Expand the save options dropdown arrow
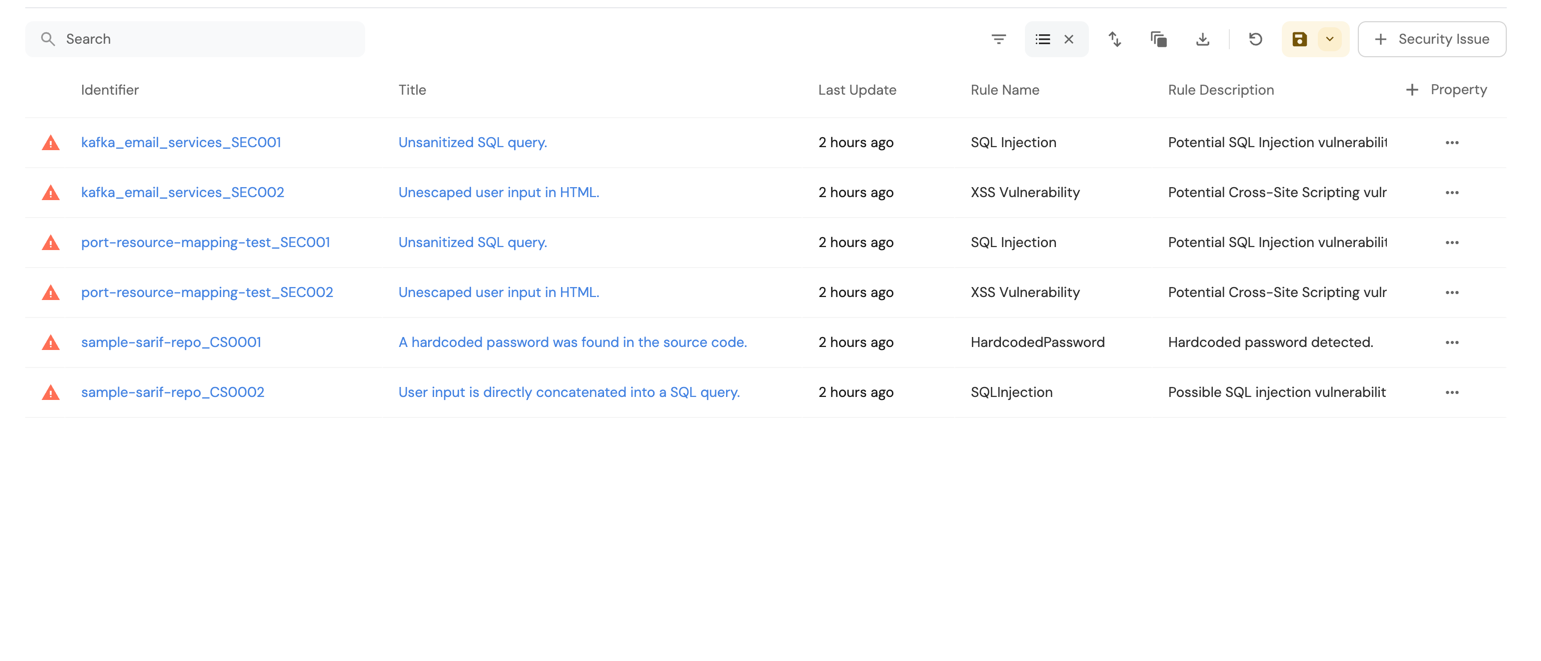The width and height of the screenshot is (1541, 661). point(1330,39)
